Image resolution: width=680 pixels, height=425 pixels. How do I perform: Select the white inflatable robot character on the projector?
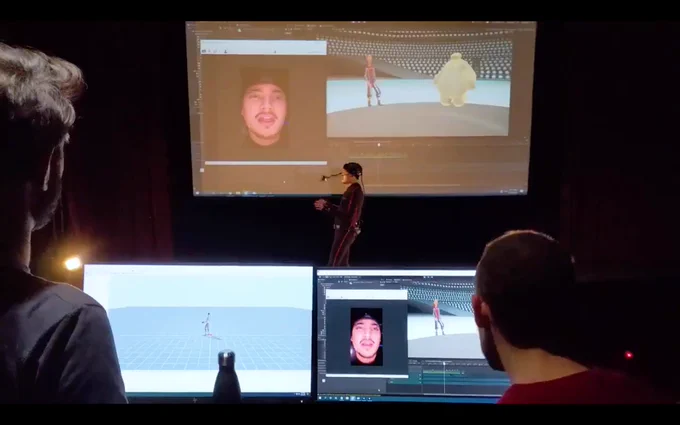point(455,80)
